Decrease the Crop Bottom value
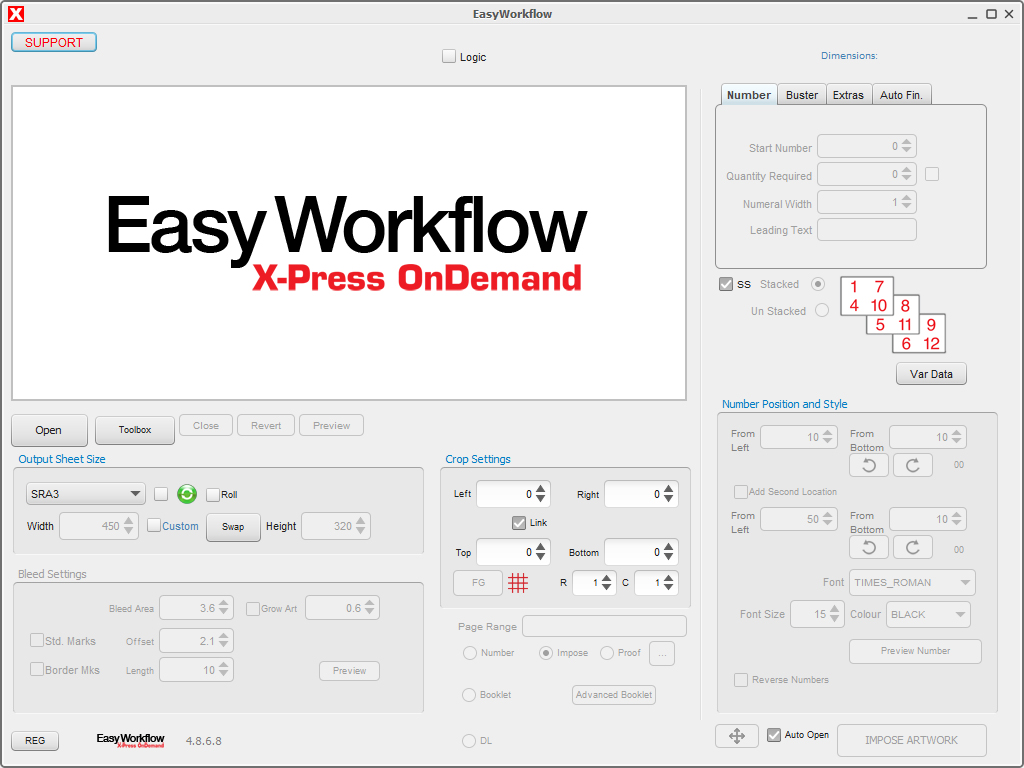The width and height of the screenshot is (1024, 768). click(669, 557)
